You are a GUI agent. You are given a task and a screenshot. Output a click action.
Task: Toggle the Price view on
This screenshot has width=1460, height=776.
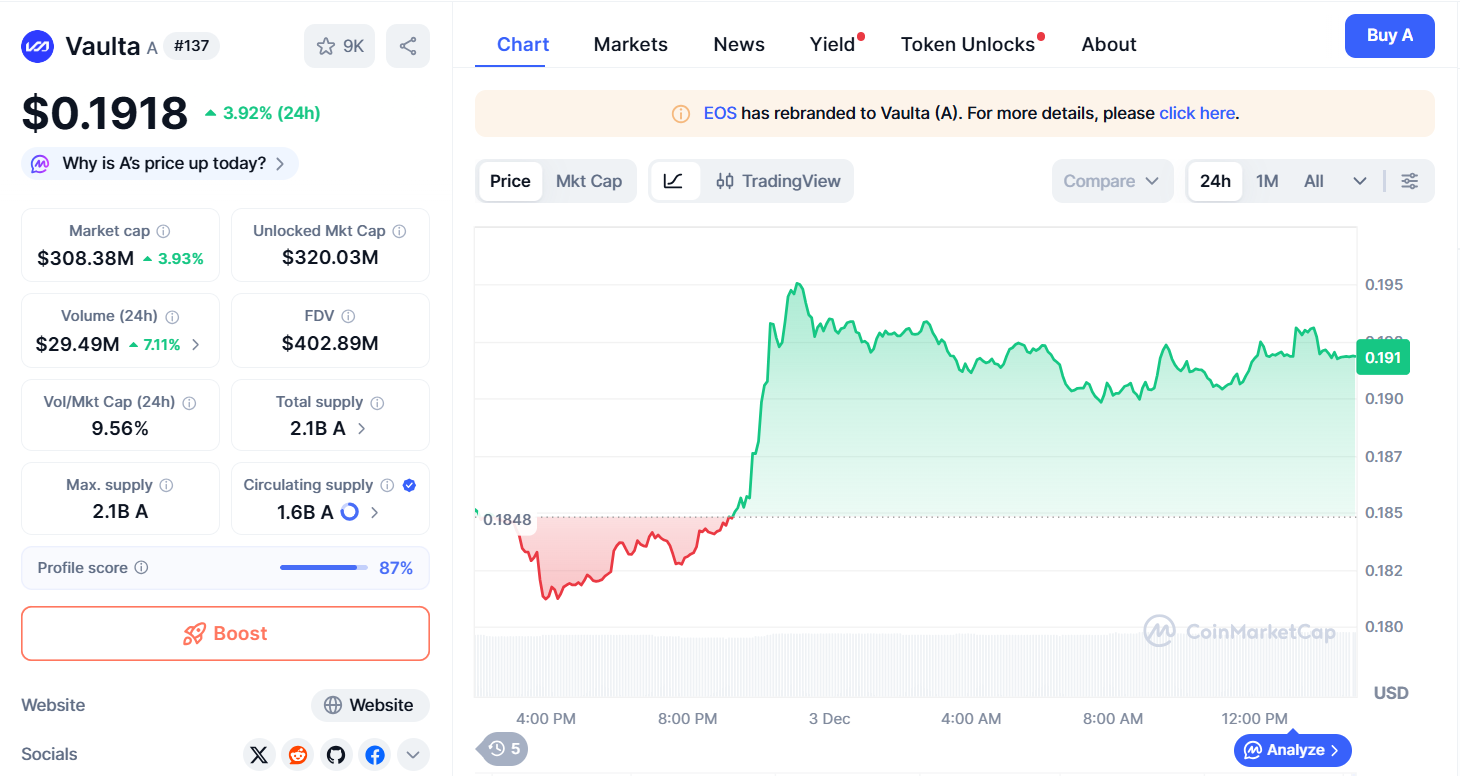tap(510, 181)
